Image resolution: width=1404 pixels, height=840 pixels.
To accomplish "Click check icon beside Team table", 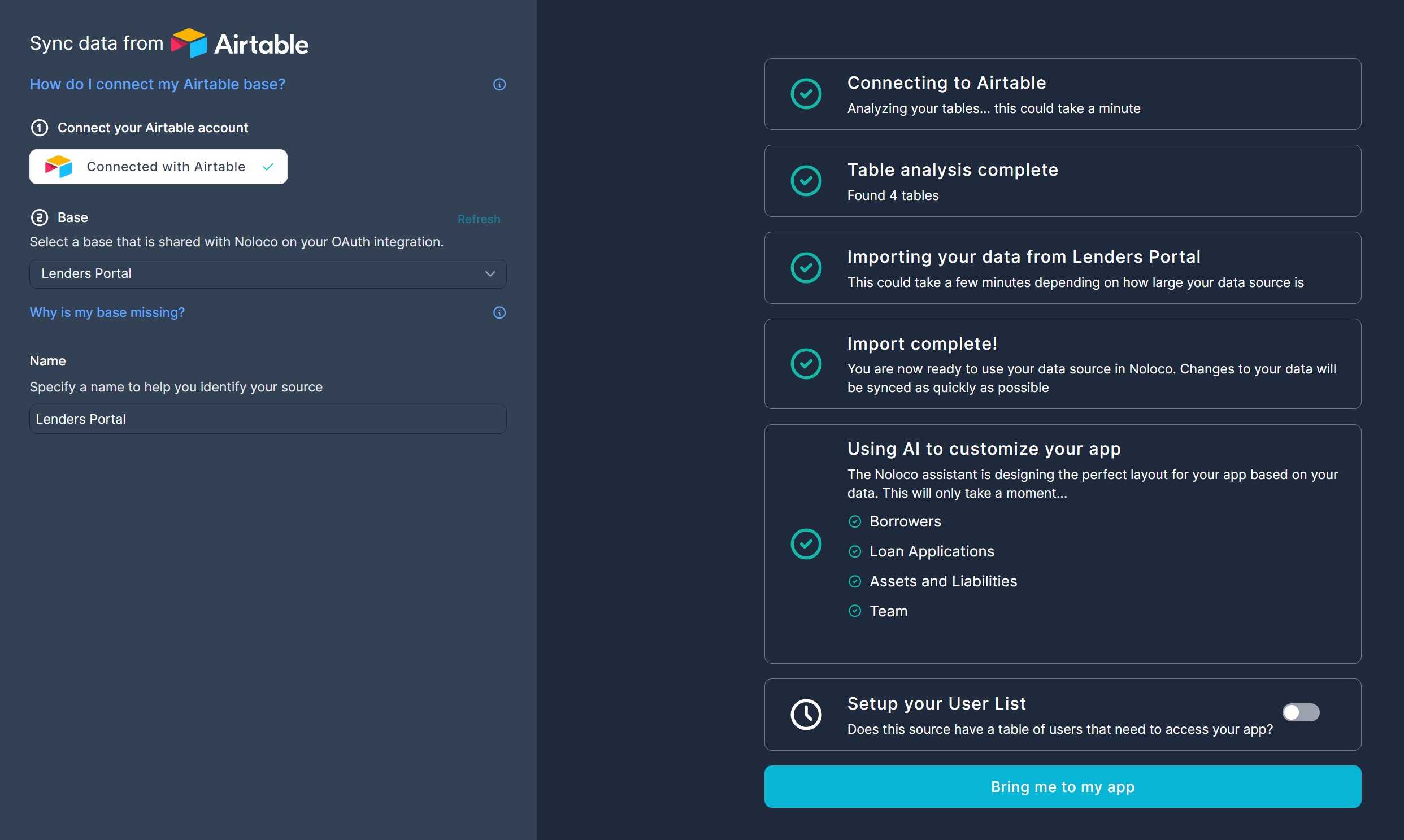I will click(855, 611).
